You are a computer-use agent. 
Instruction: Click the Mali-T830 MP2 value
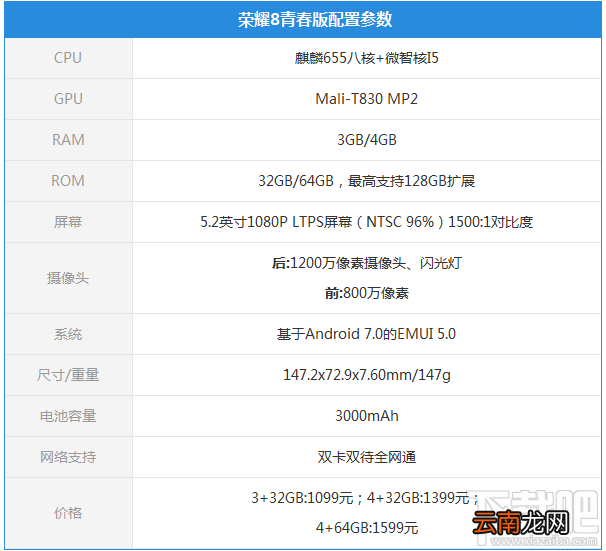[x=366, y=99]
